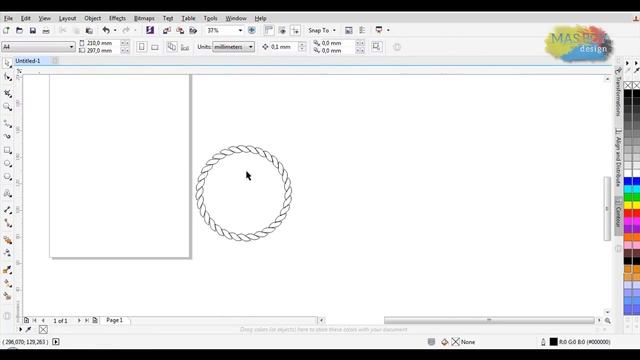Click the black outline color swatch in status bar
Viewport: 640px width, 360px height.
[x=553, y=342]
